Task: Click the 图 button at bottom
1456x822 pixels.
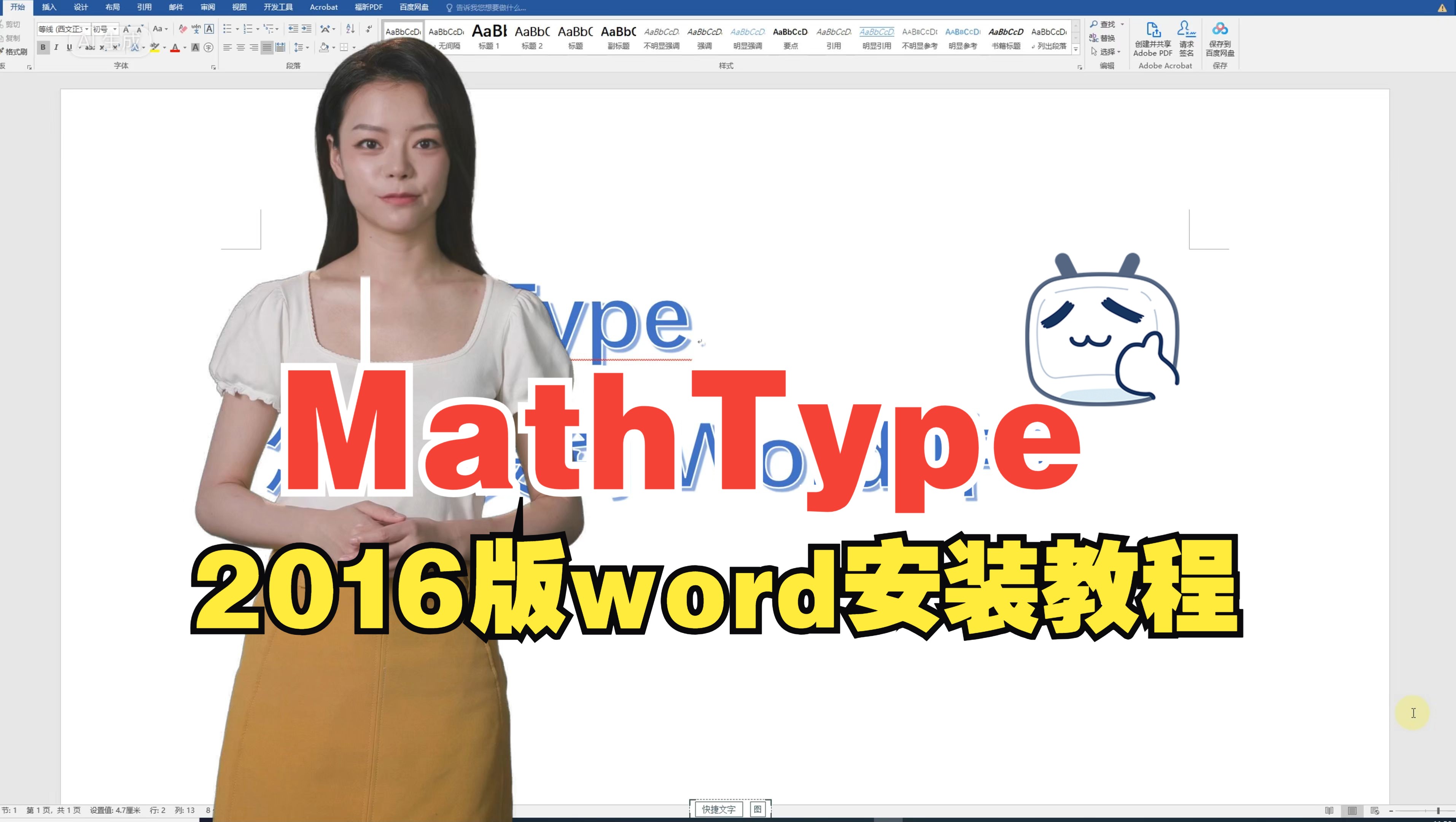Action: pyautogui.click(x=757, y=809)
